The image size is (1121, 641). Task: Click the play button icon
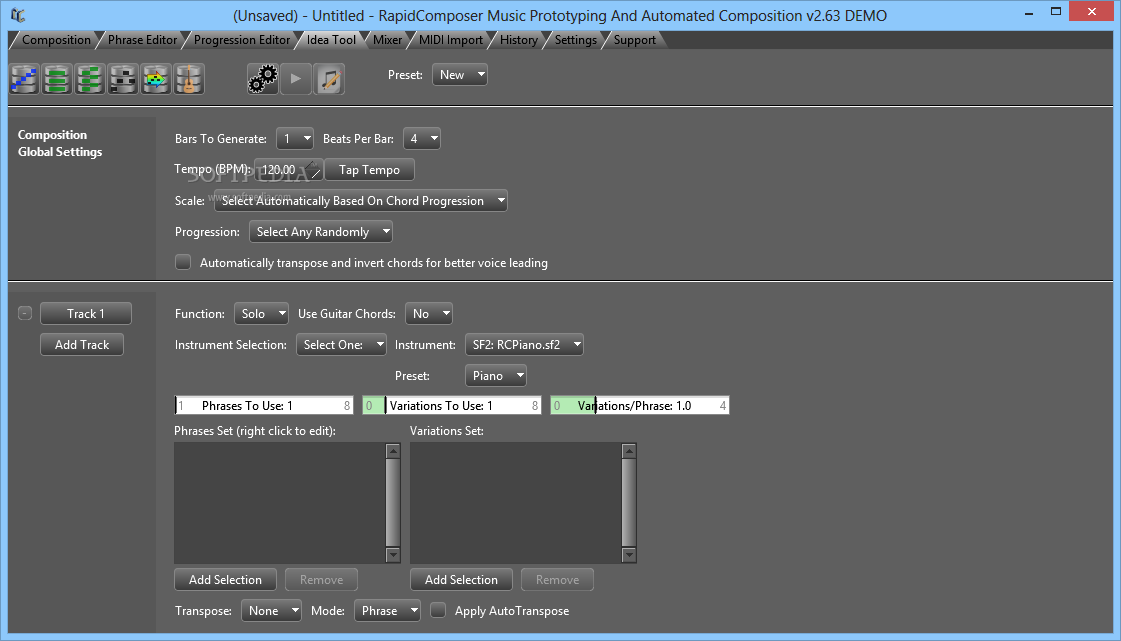pos(296,79)
